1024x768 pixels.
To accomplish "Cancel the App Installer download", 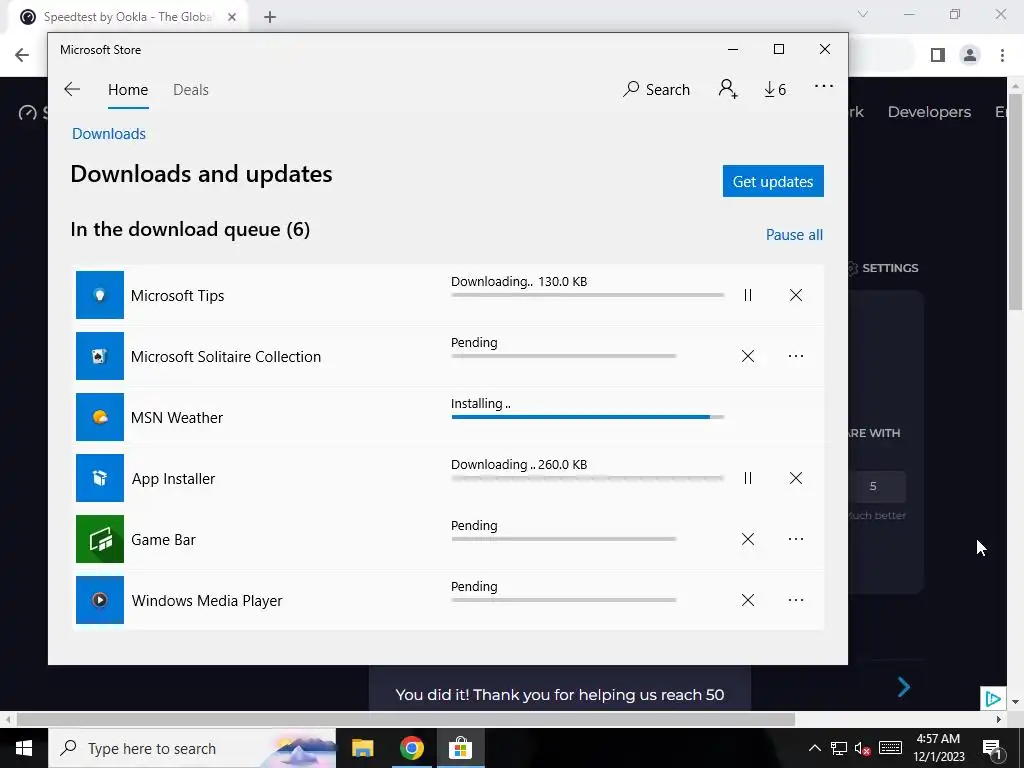I will (795, 478).
